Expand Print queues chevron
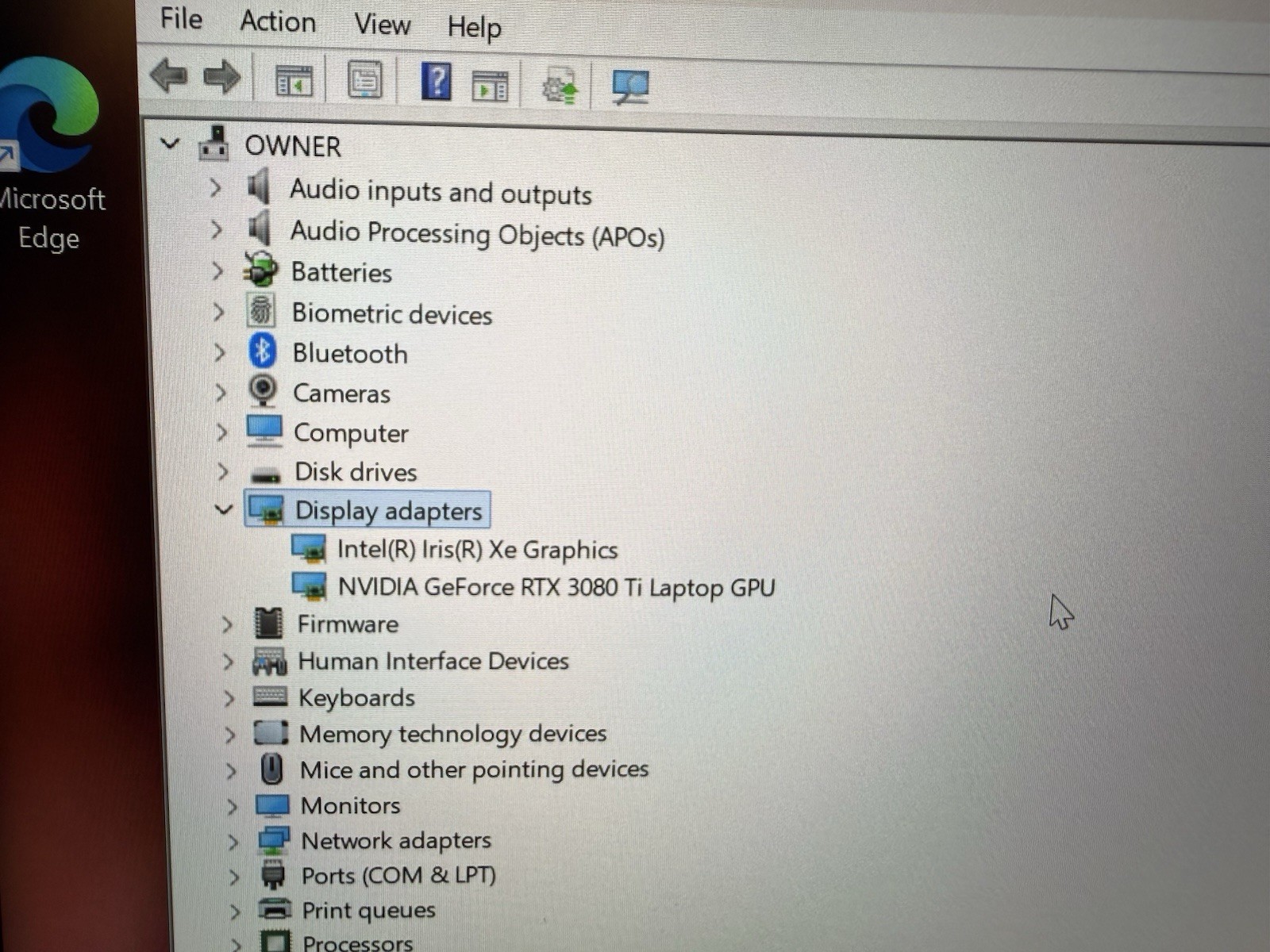The width and height of the screenshot is (1270, 952). [234, 912]
